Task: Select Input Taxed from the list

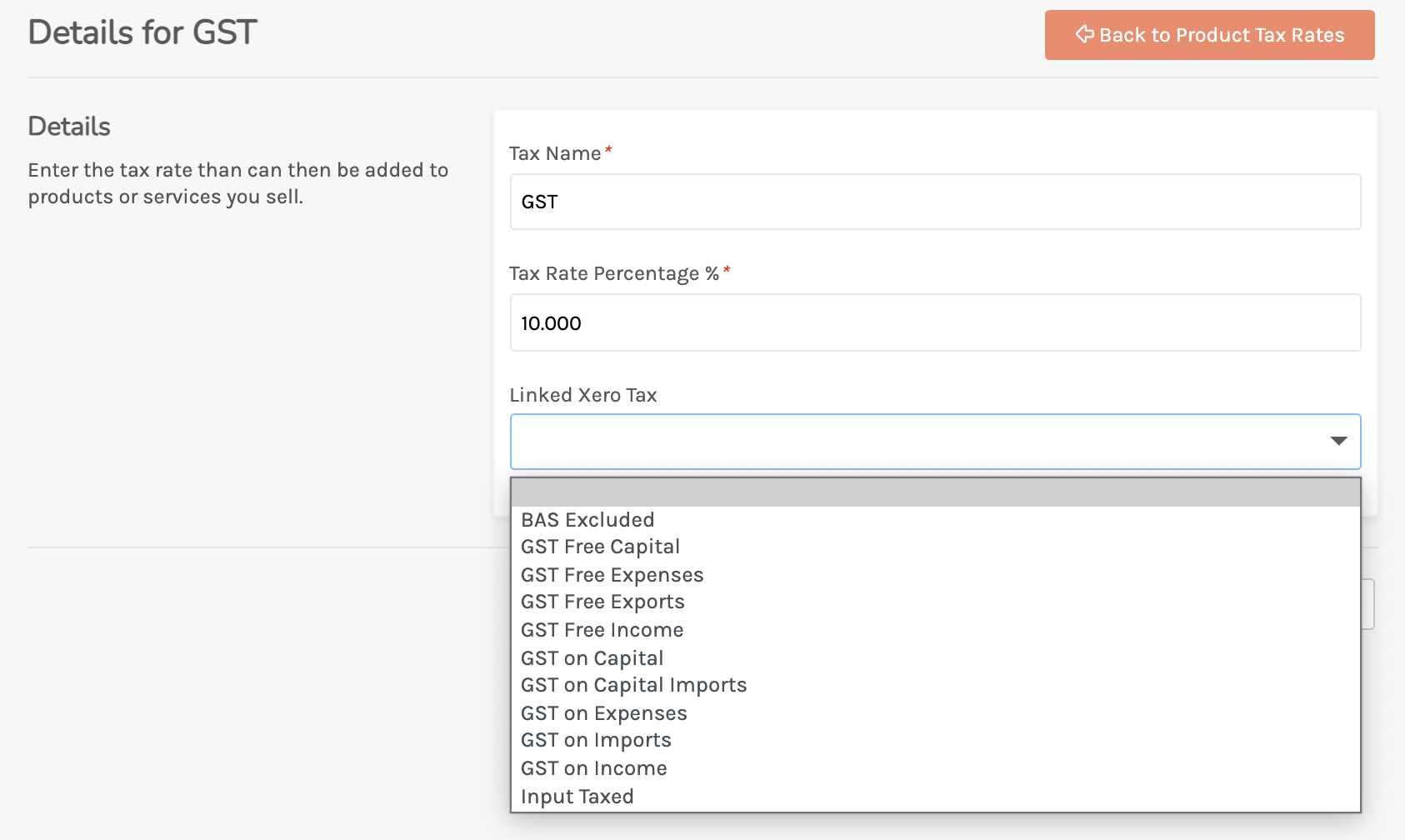Action: [577, 797]
